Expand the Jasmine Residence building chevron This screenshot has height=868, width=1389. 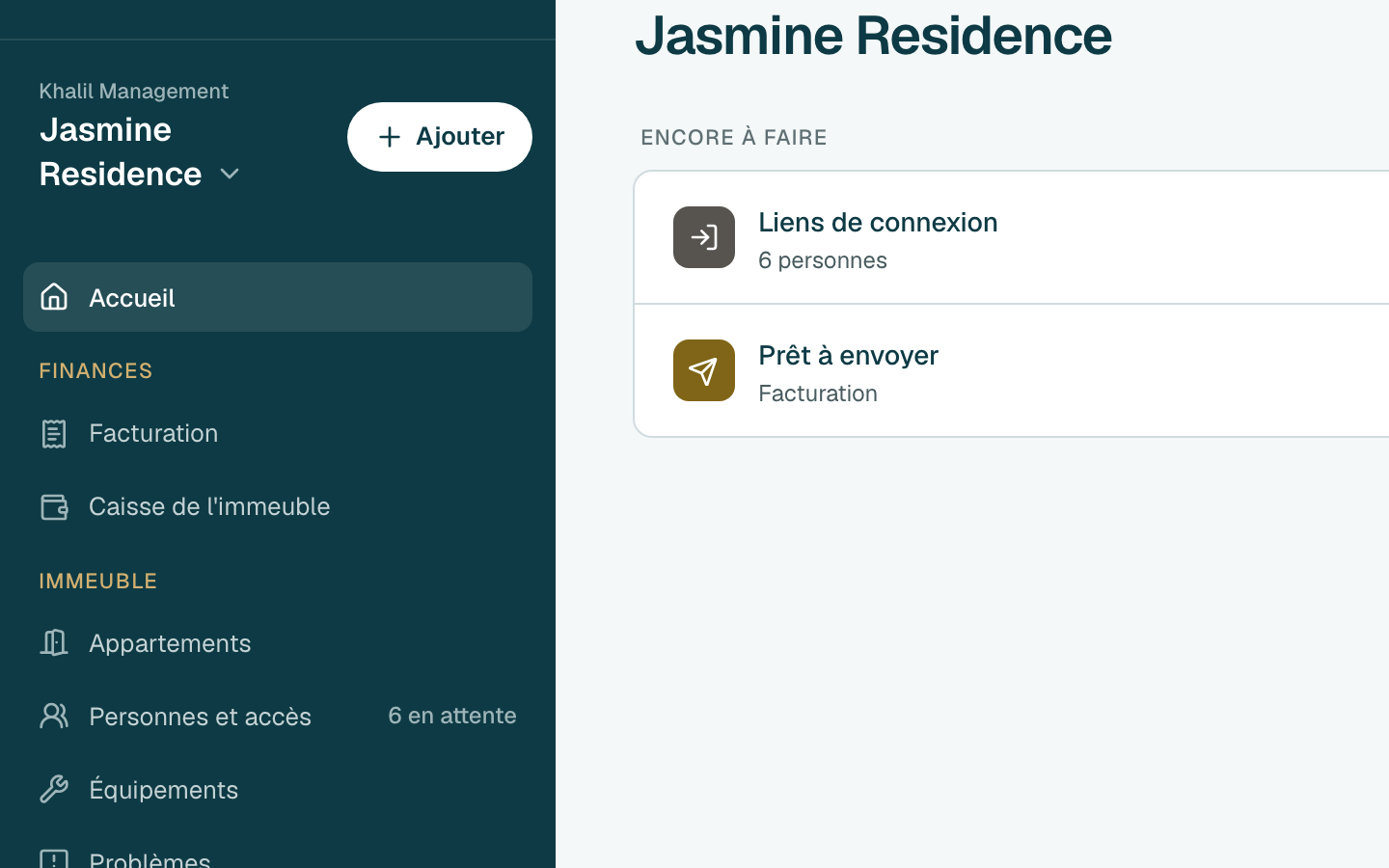230,175
